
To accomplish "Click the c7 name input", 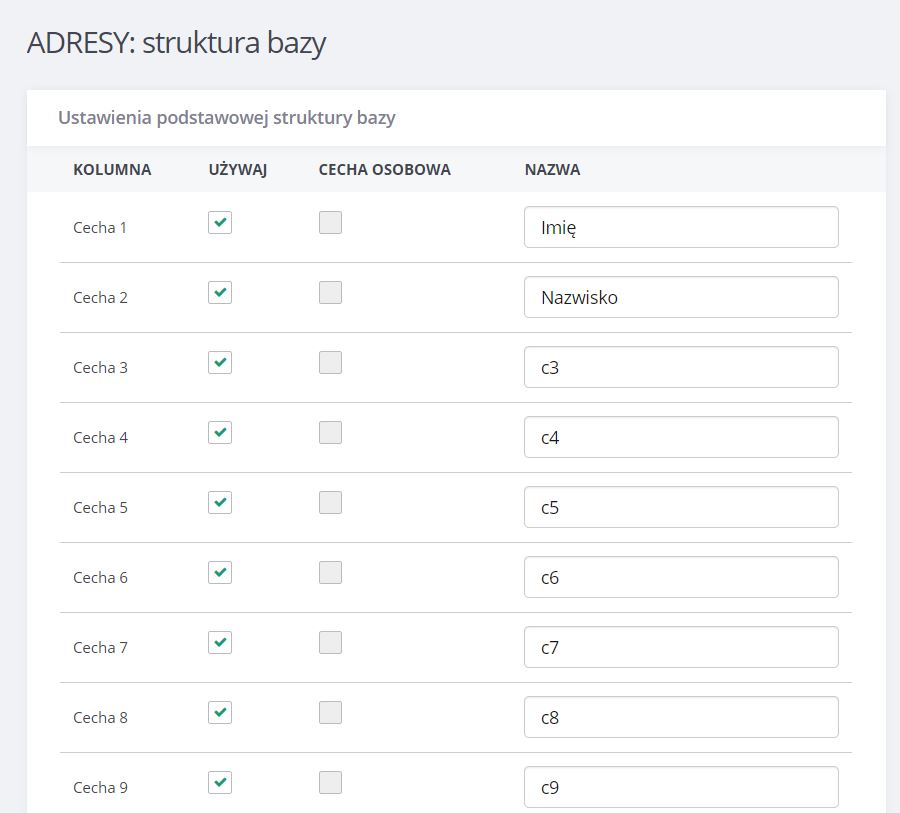I will click(x=681, y=648).
